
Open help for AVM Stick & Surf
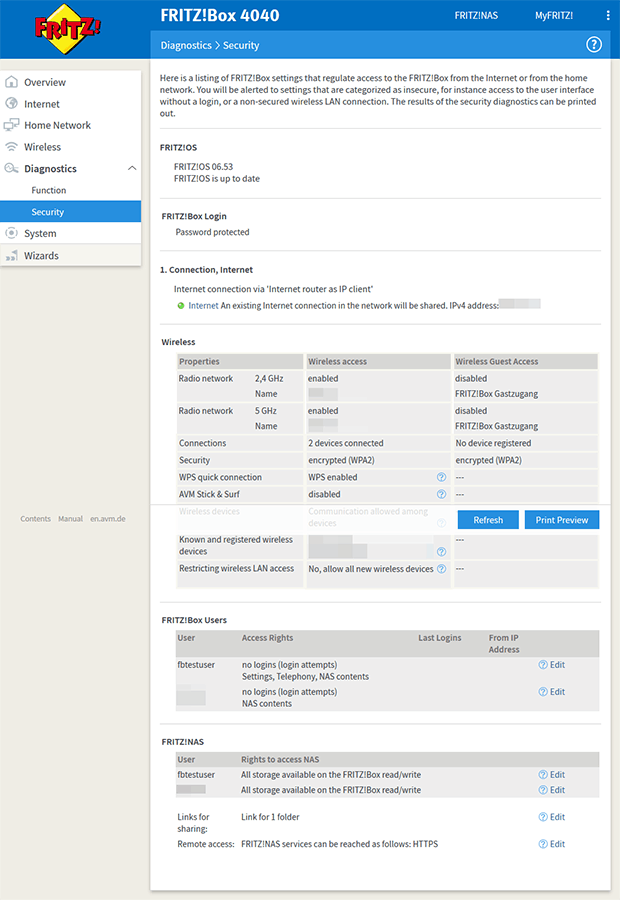point(441,494)
